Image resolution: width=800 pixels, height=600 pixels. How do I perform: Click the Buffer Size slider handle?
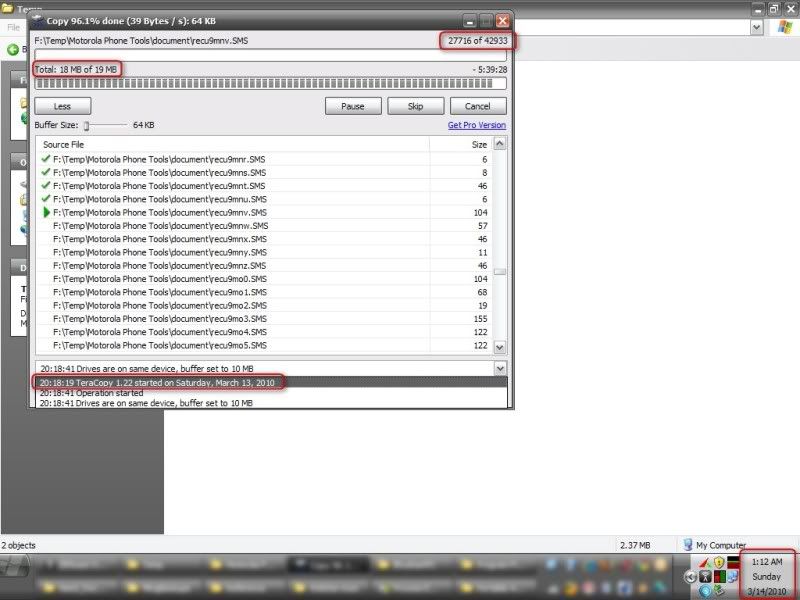click(87, 126)
